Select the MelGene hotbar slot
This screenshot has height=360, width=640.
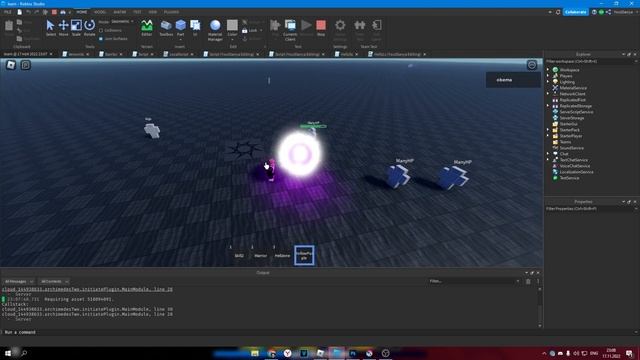pyautogui.click(x=282, y=255)
